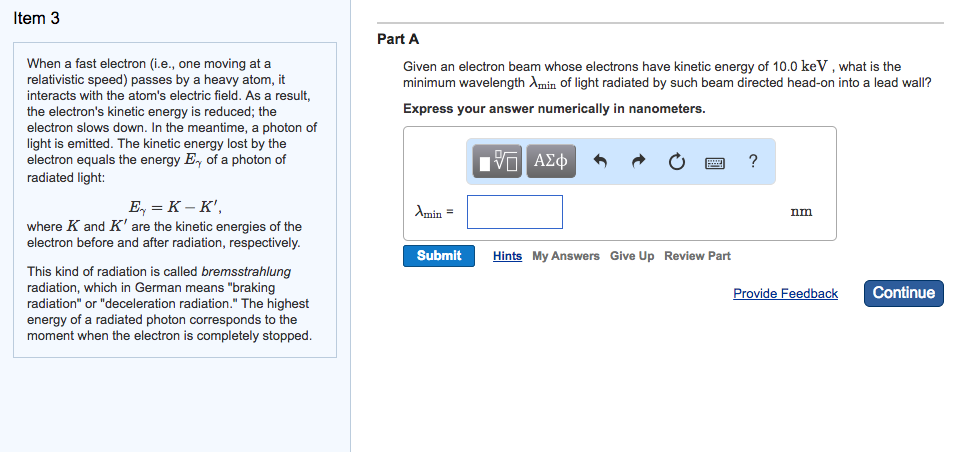Click the question mark help icon
965x452 pixels.
coord(752,161)
